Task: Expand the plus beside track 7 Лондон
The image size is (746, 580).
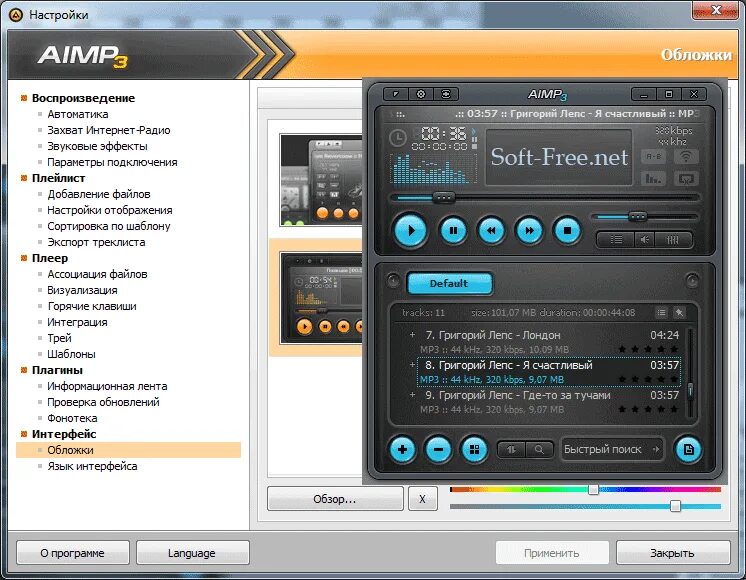Action: click(412, 334)
